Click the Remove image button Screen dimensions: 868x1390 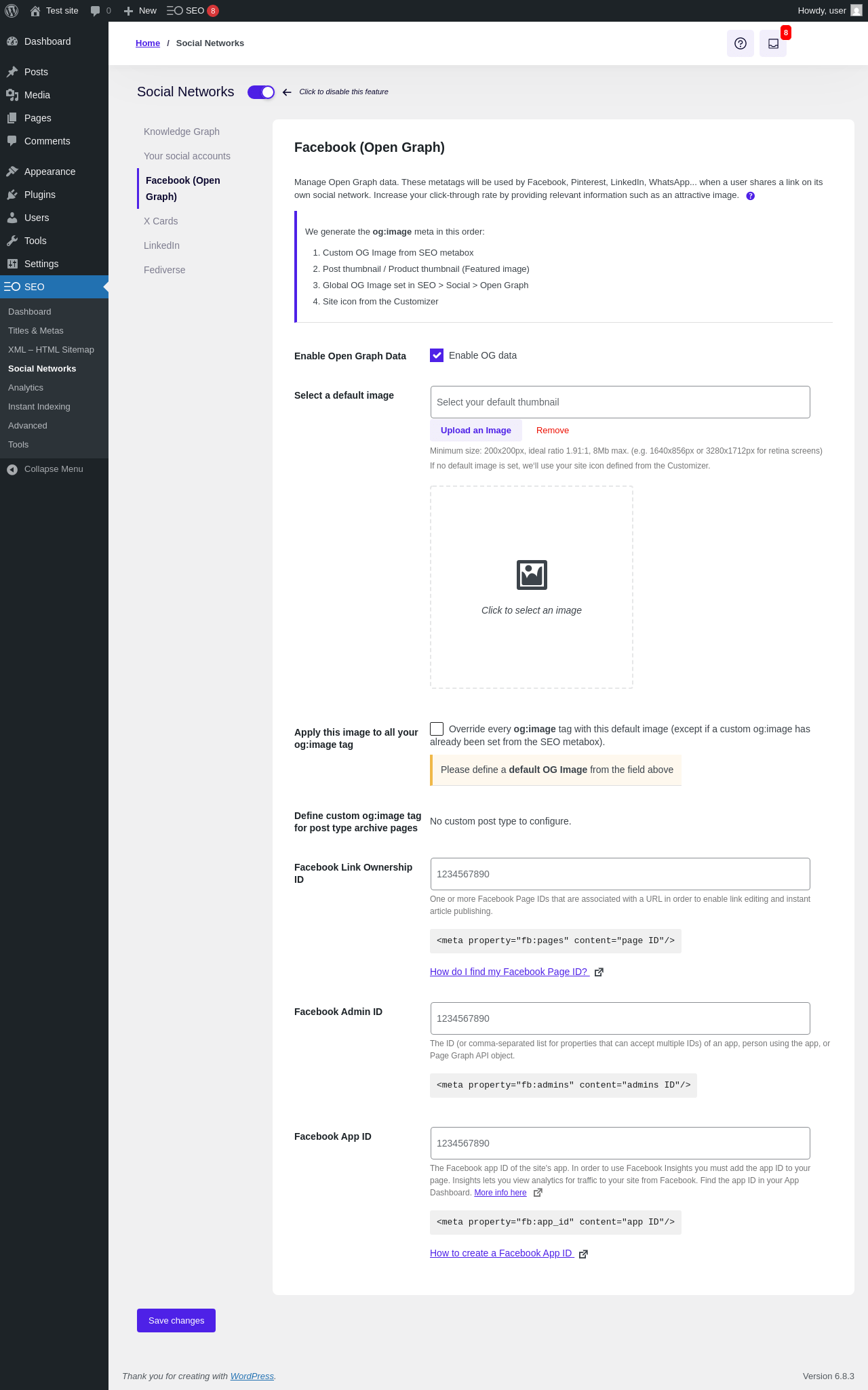tap(553, 431)
